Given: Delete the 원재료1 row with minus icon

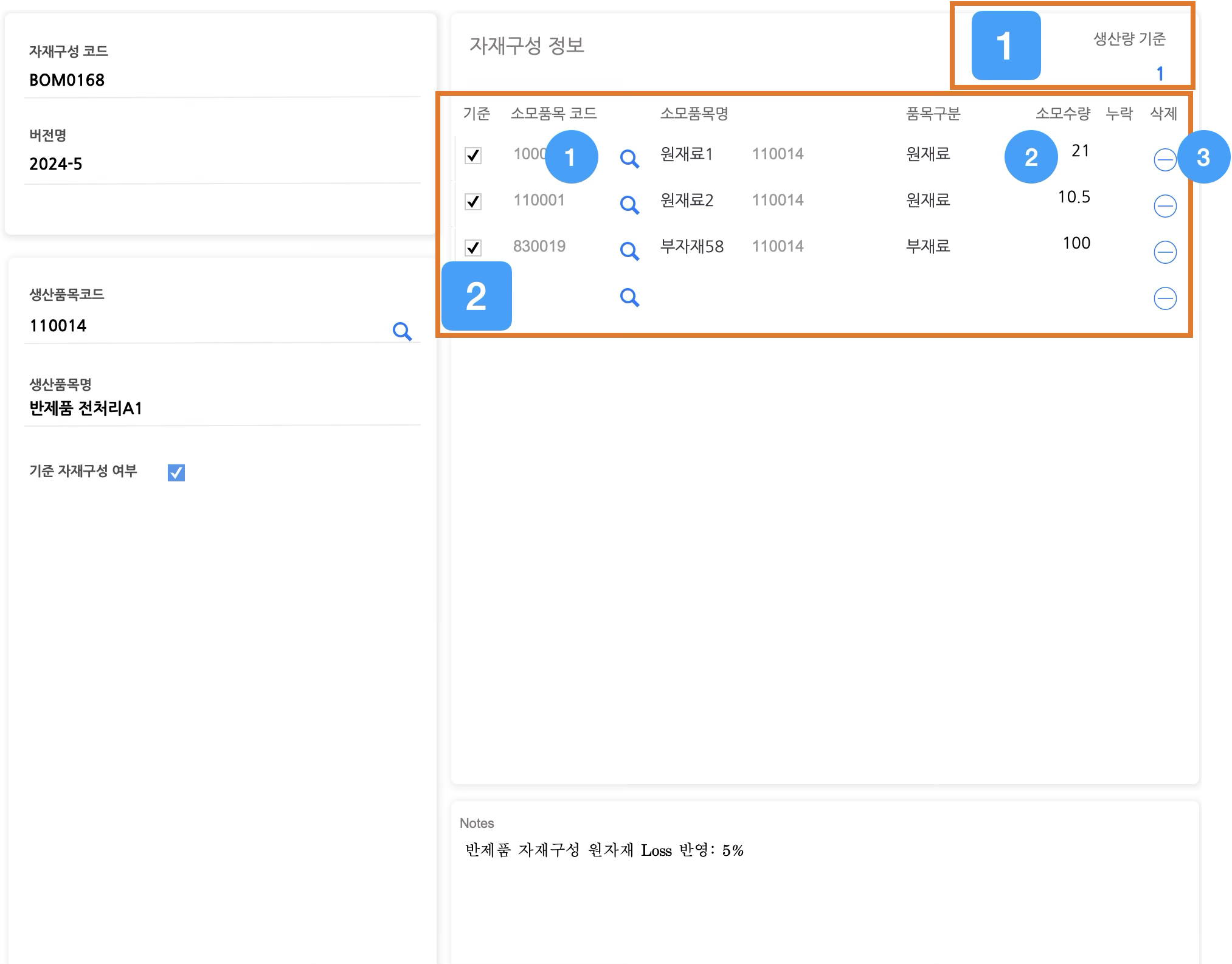Looking at the screenshot, I should point(1165,160).
